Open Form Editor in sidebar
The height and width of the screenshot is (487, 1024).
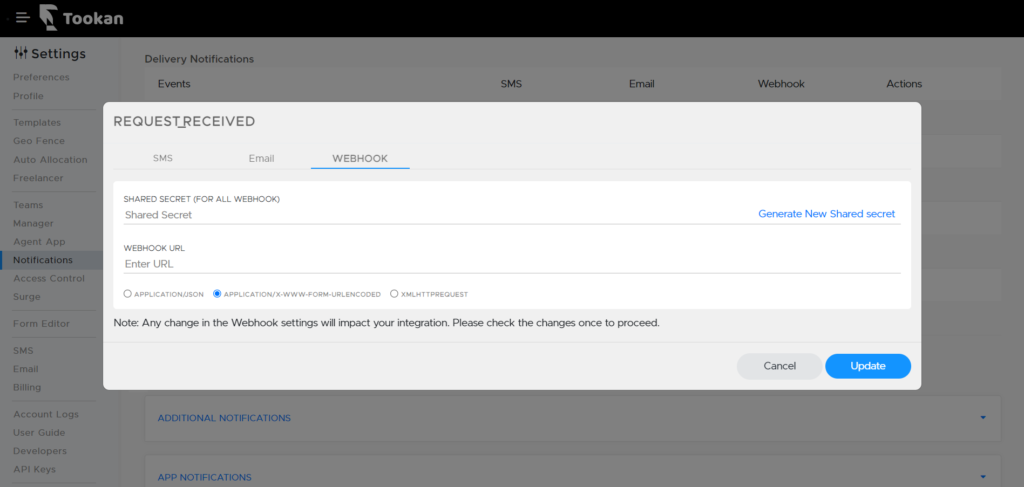pyautogui.click(x=41, y=324)
